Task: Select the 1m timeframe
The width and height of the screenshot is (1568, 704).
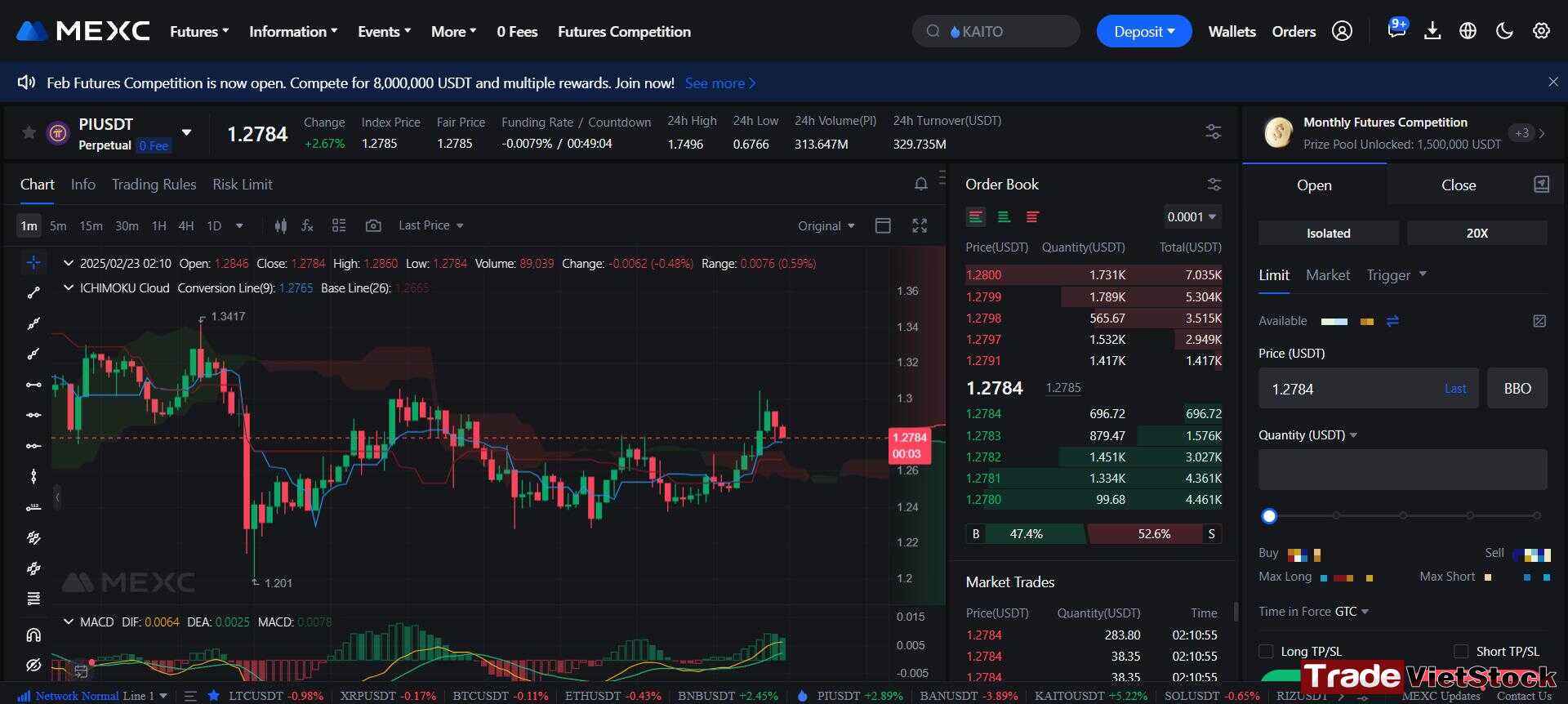Action: pyautogui.click(x=29, y=225)
